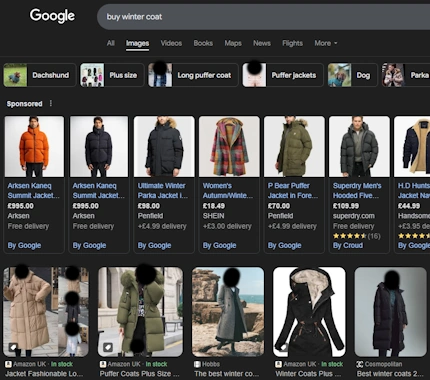Click the Dog chip thumbnail image
The width and height of the screenshot is (430, 380).
tap(340, 75)
